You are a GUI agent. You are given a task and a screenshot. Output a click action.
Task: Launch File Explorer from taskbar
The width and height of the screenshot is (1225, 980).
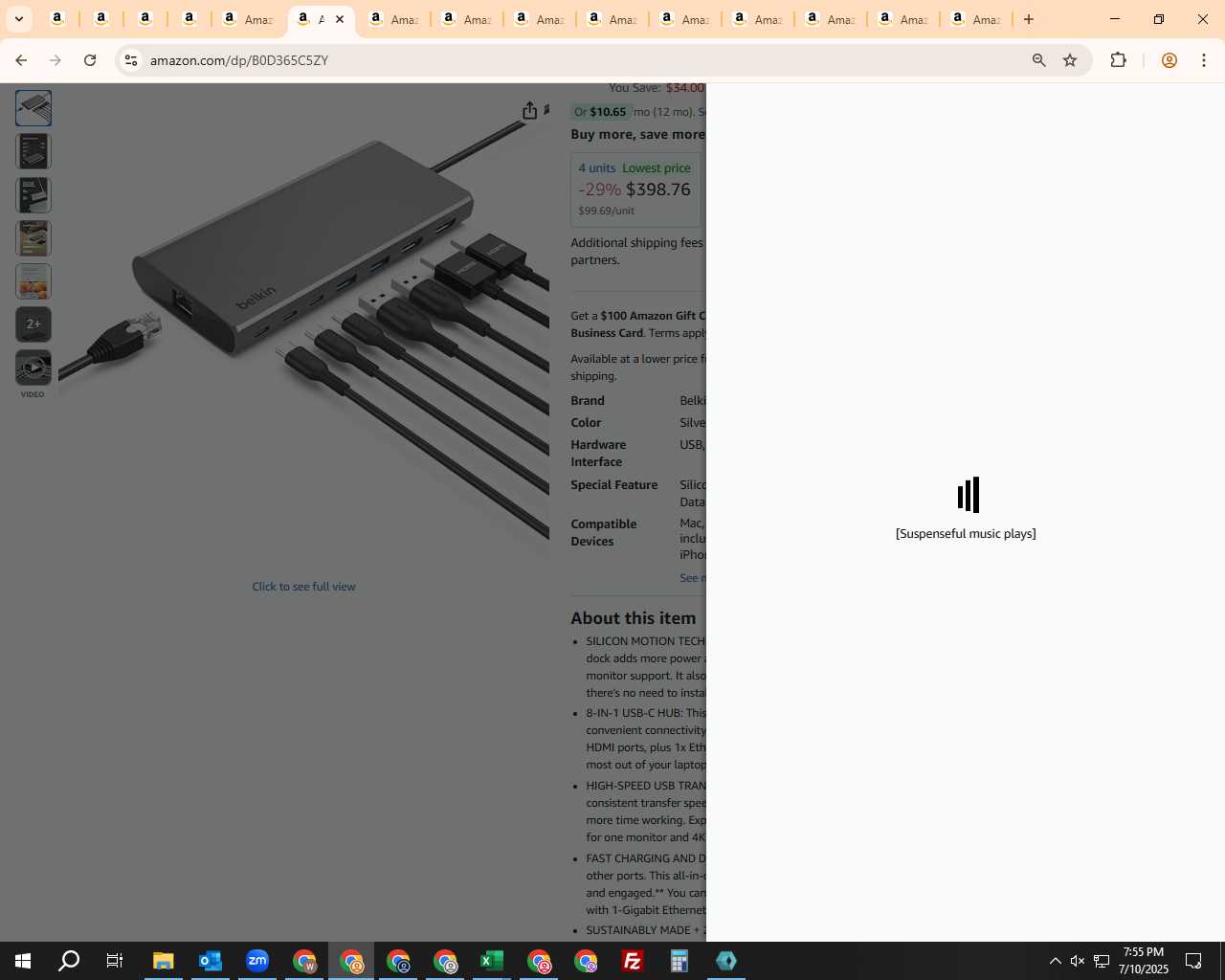pyautogui.click(x=164, y=961)
